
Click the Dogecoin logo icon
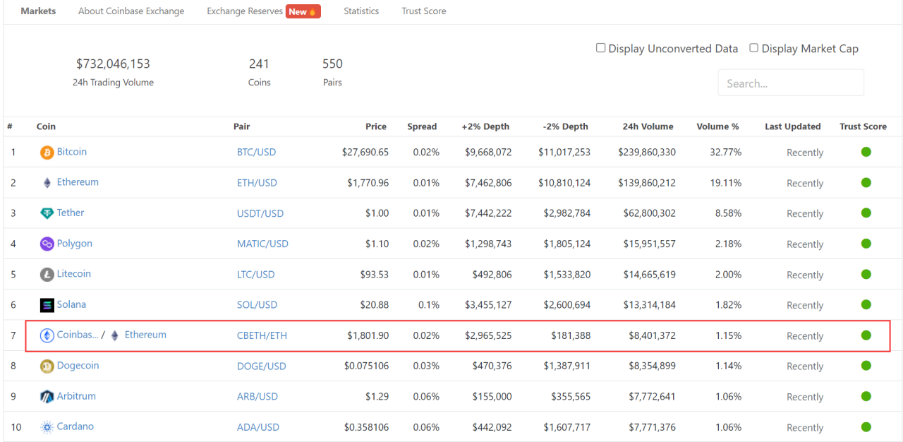coord(47,366)
